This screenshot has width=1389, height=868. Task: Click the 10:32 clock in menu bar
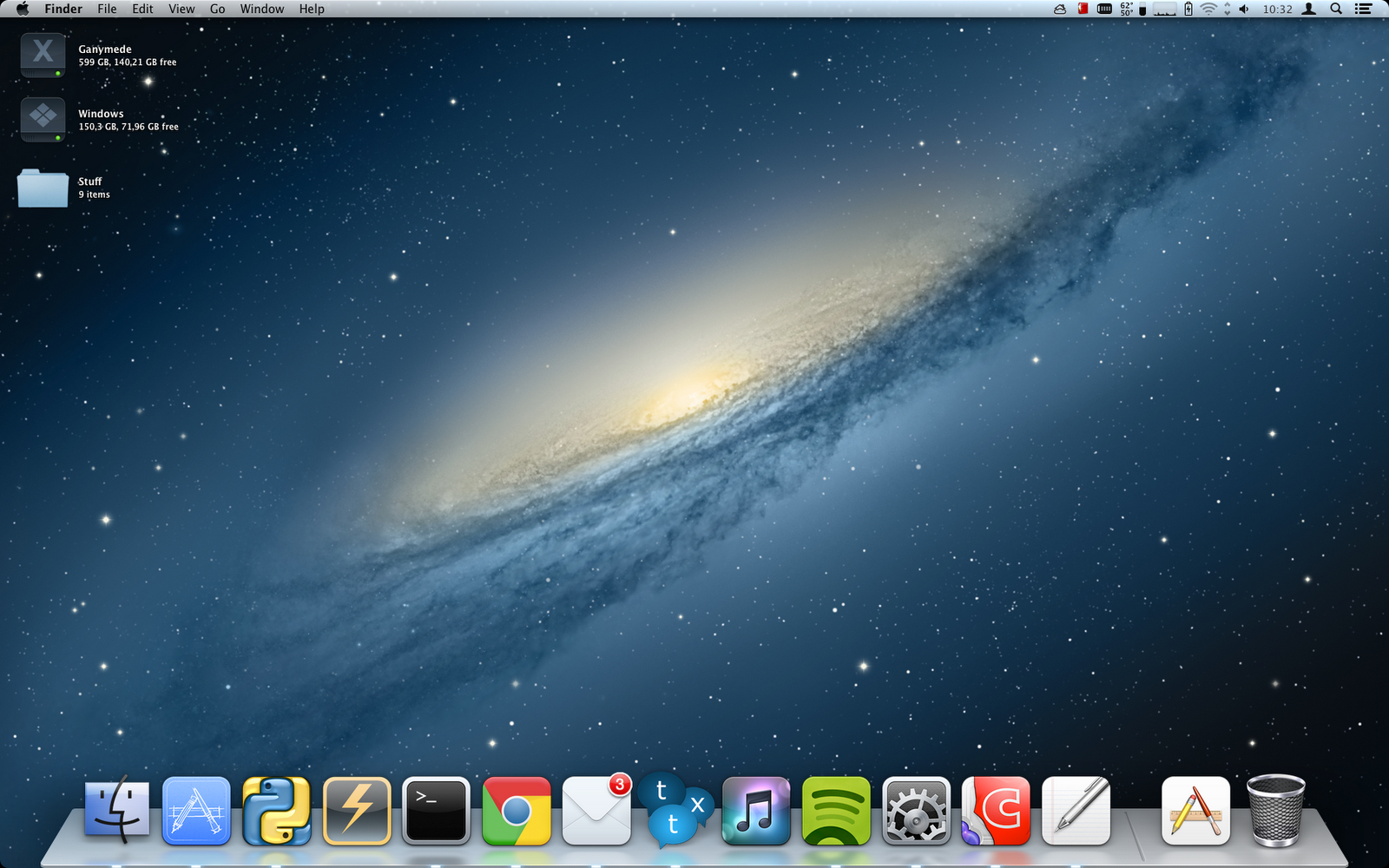1277,9
